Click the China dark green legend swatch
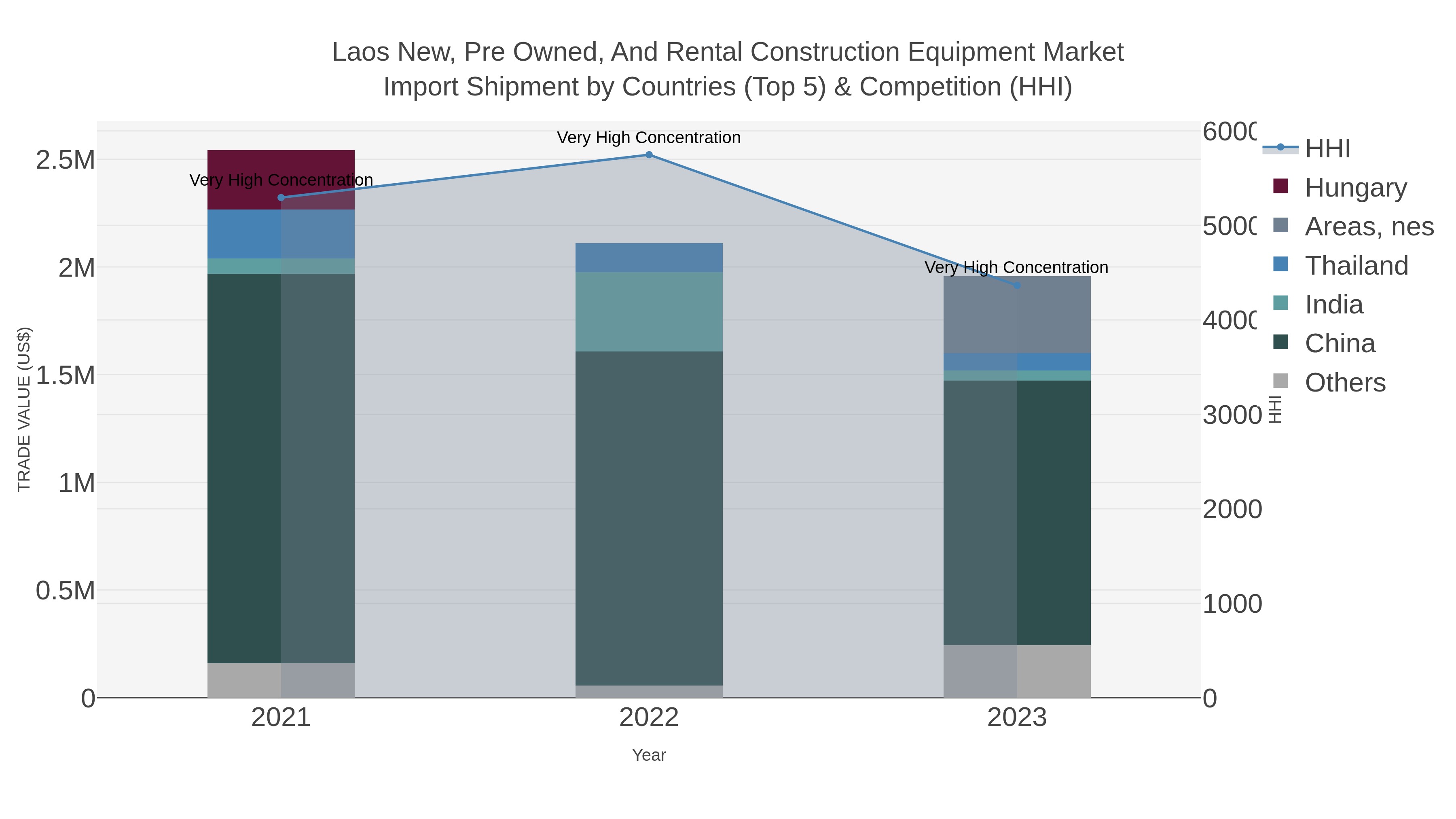The image size is (1456, 819). tap(1281, 342)
